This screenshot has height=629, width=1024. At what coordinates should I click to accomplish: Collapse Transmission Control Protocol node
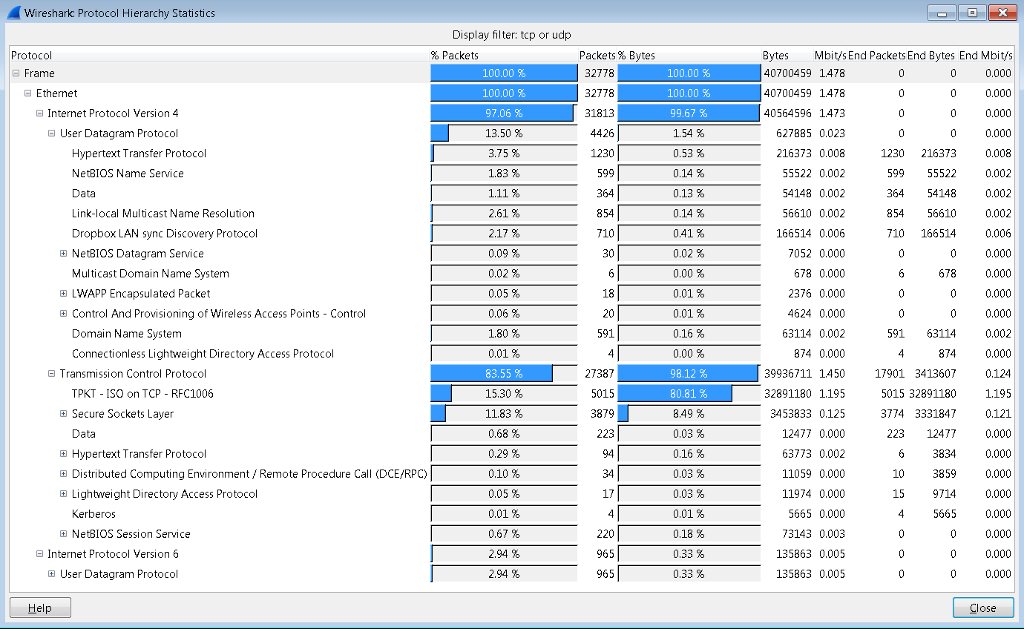point(51,374)
